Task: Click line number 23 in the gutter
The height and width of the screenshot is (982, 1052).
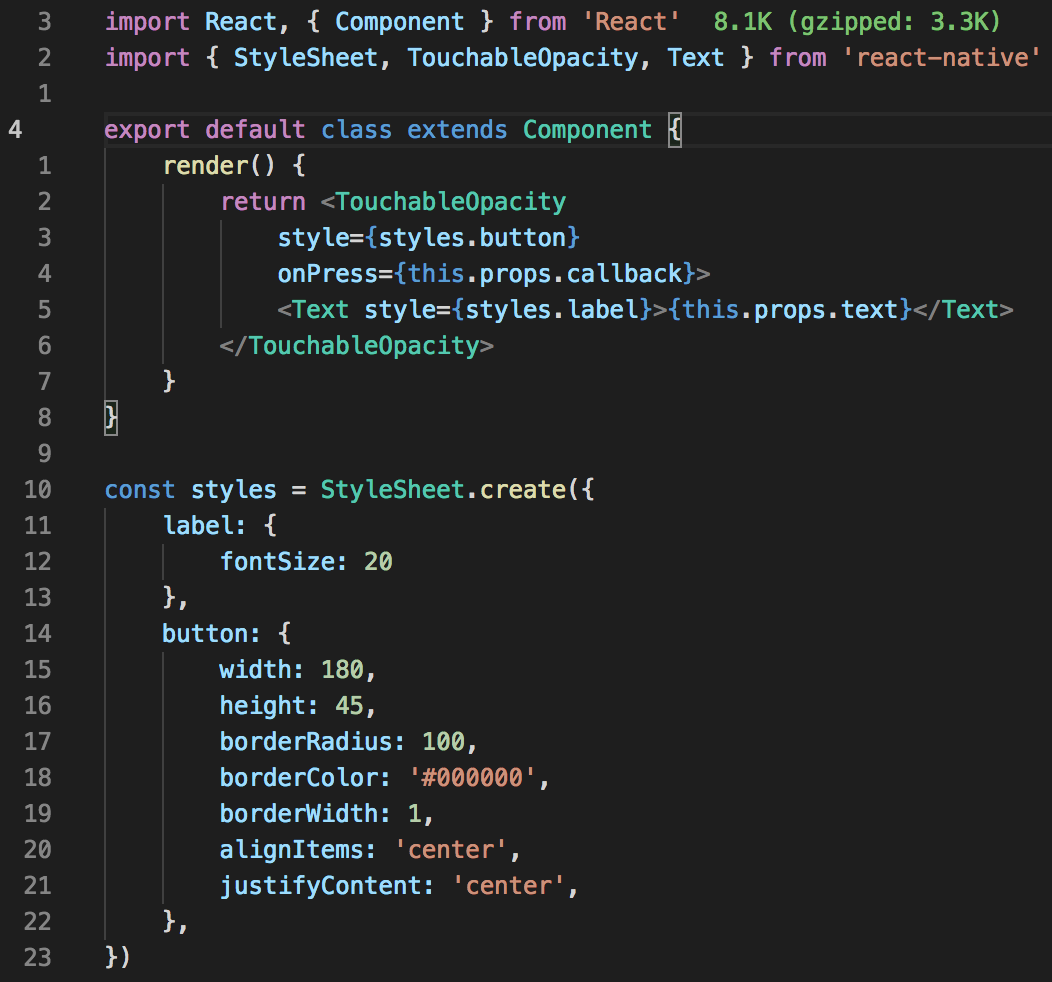Action: 36,958
